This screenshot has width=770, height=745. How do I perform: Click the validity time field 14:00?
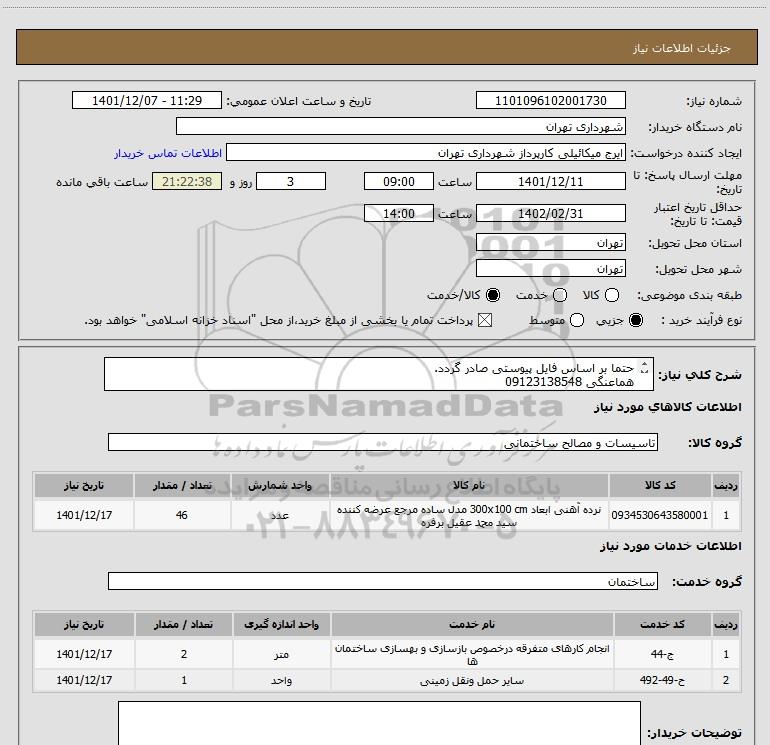pyautogui.click(x=399, y=213)
